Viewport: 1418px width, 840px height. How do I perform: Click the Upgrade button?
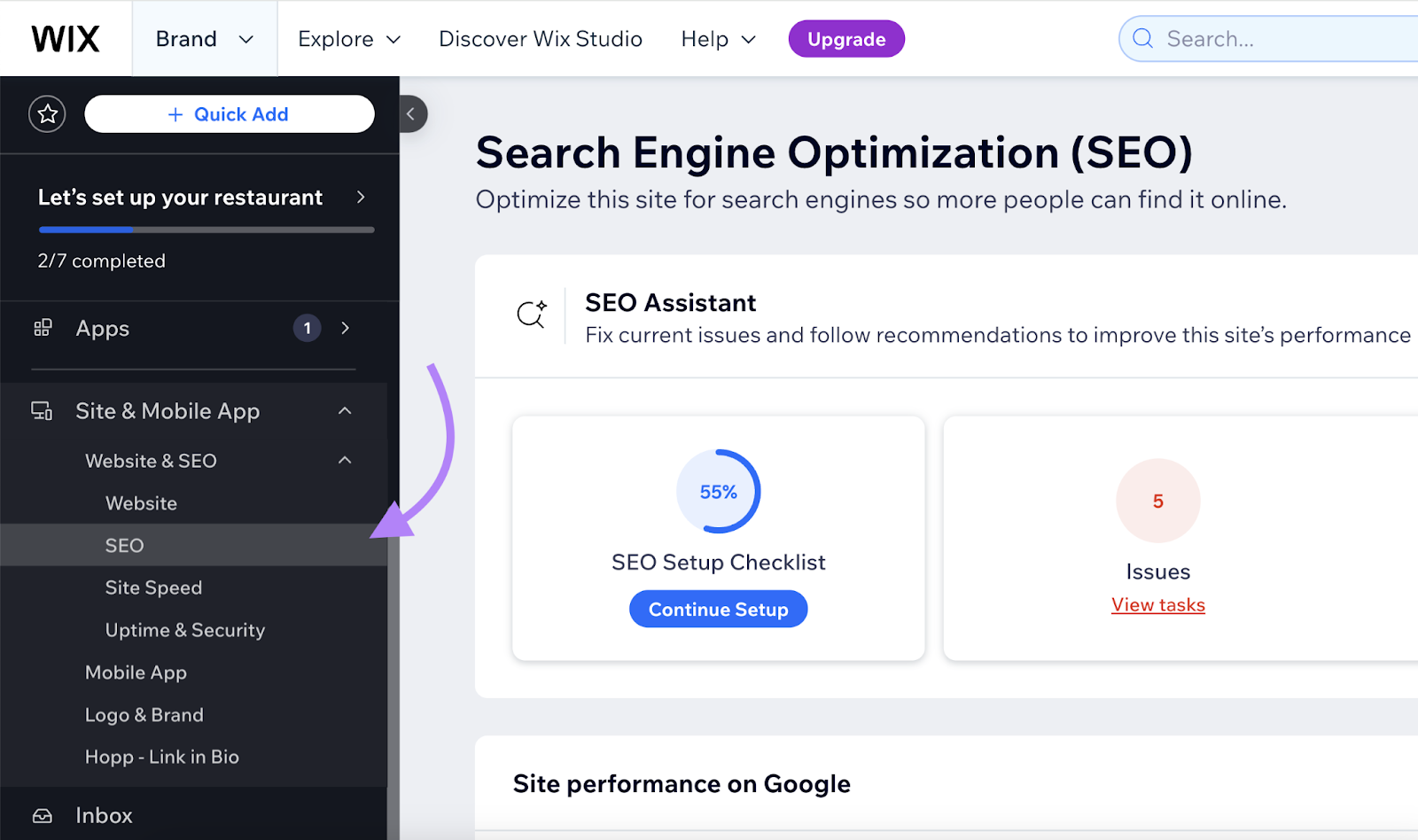click(x=845, y=38)
